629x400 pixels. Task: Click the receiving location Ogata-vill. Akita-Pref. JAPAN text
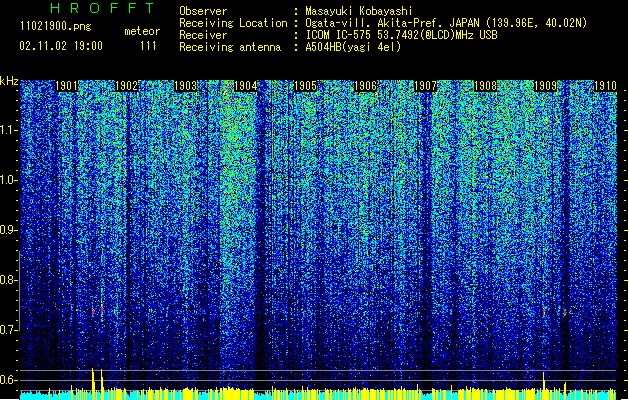click(x=446, y=23)
